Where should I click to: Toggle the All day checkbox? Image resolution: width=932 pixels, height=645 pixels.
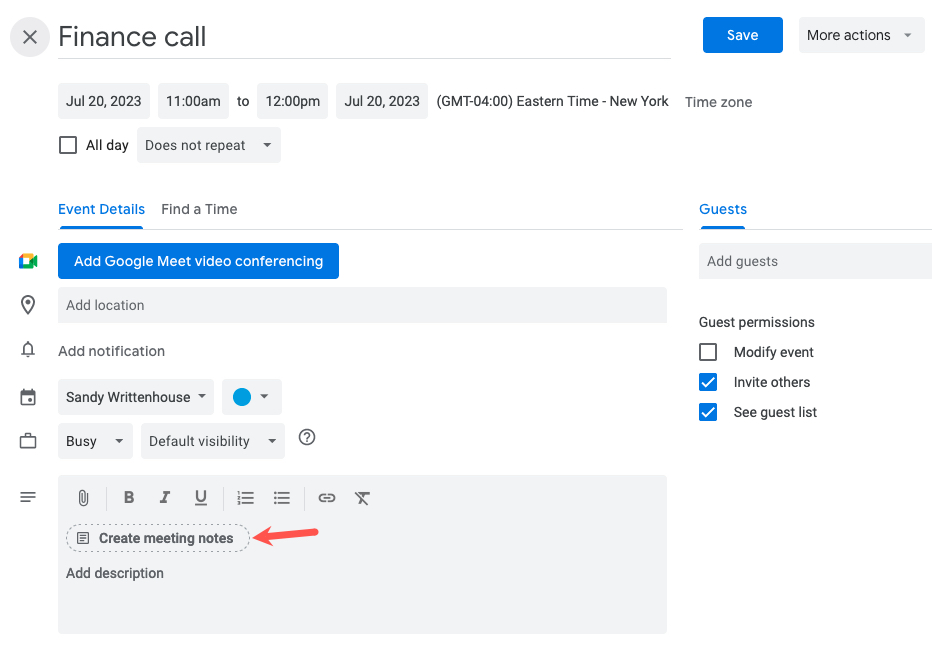[67, 144]
